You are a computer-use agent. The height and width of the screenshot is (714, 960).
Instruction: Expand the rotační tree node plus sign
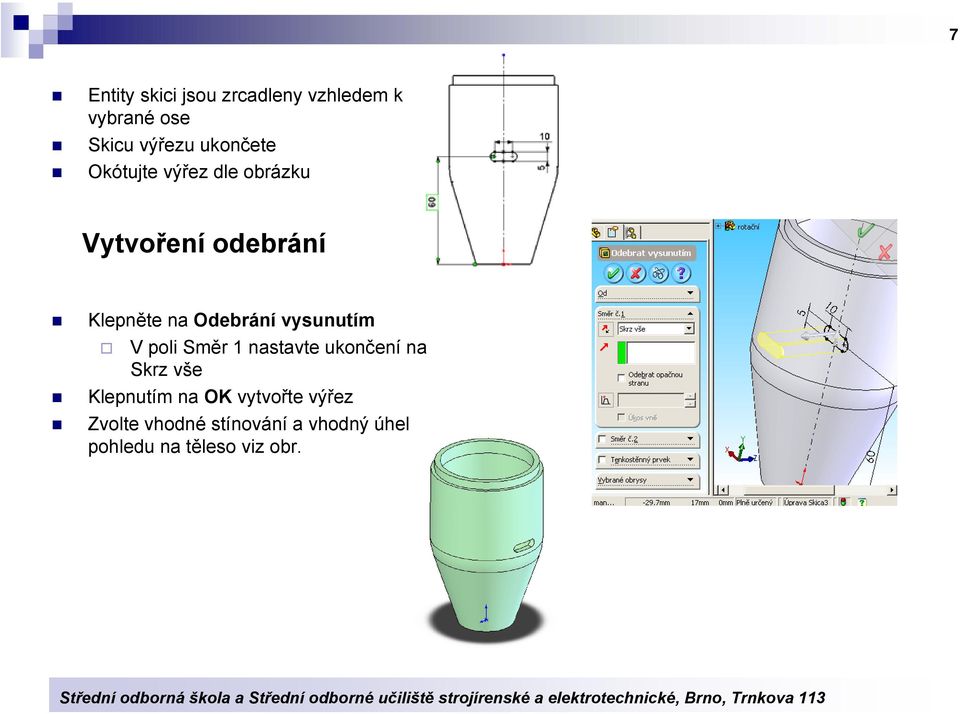coord(718,226)
